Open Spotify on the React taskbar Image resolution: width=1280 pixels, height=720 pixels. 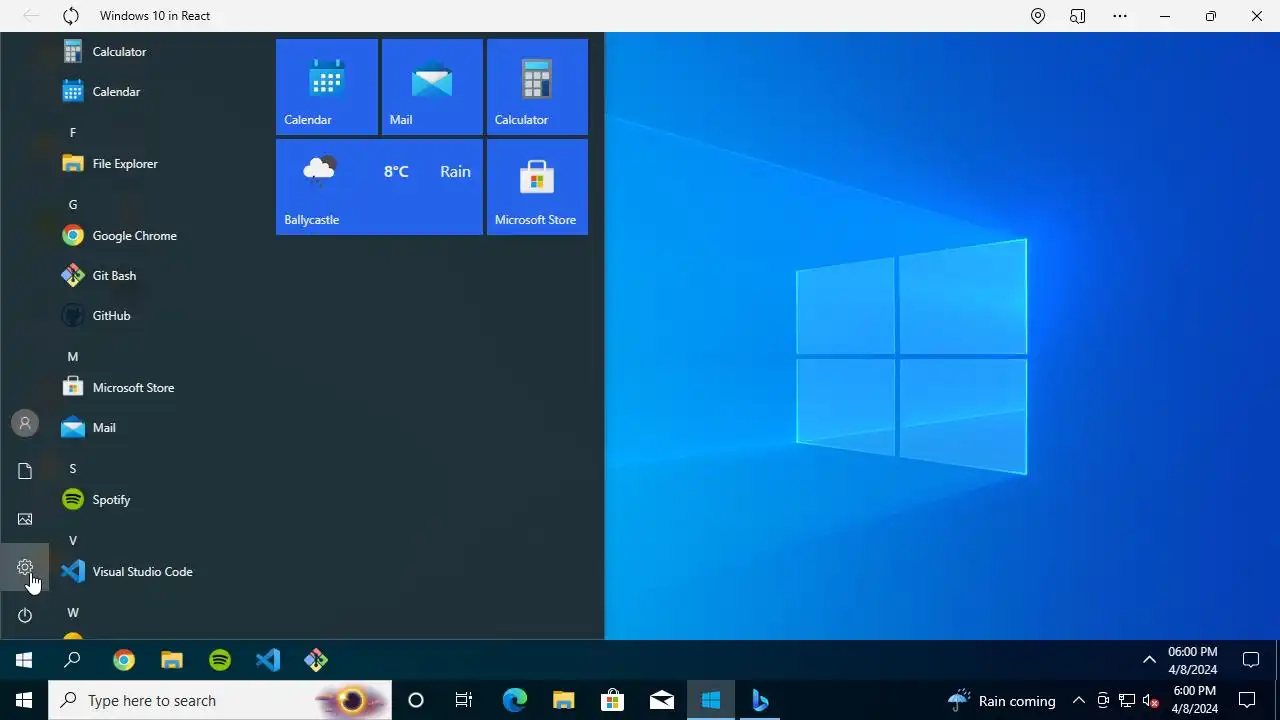point(220,660)
